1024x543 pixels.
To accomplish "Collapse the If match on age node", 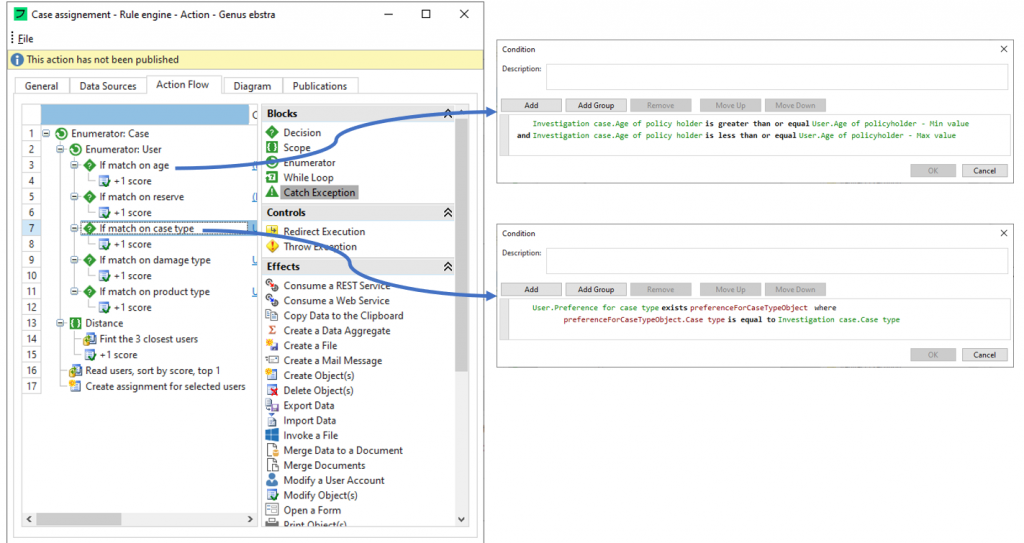I will [74, 165].
